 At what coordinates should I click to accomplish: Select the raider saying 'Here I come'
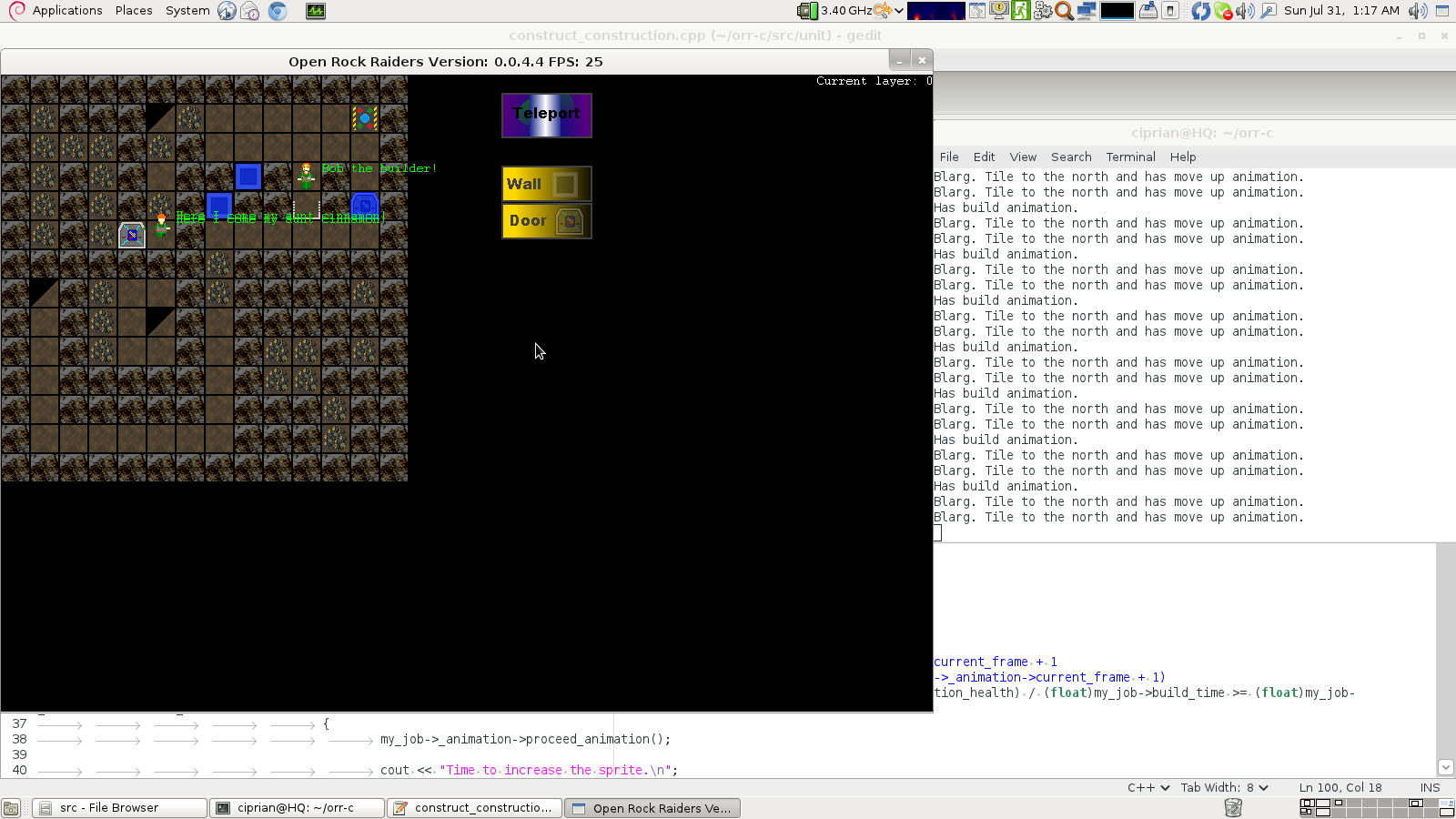[161, 224]
